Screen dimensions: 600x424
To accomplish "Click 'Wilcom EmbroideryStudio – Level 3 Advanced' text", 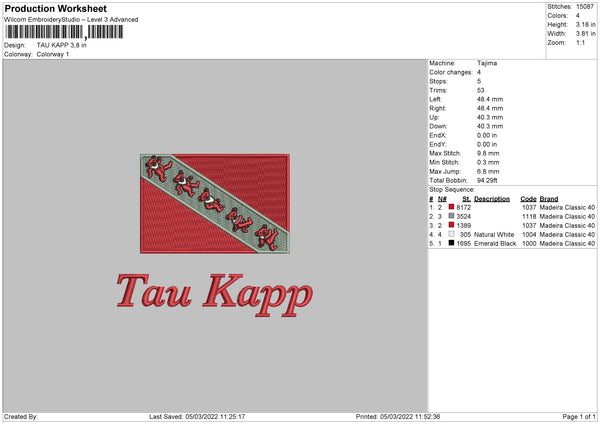I will 71,20.
